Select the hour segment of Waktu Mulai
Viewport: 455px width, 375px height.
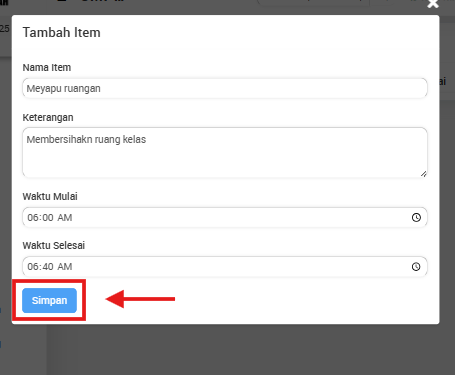point(32,218)
